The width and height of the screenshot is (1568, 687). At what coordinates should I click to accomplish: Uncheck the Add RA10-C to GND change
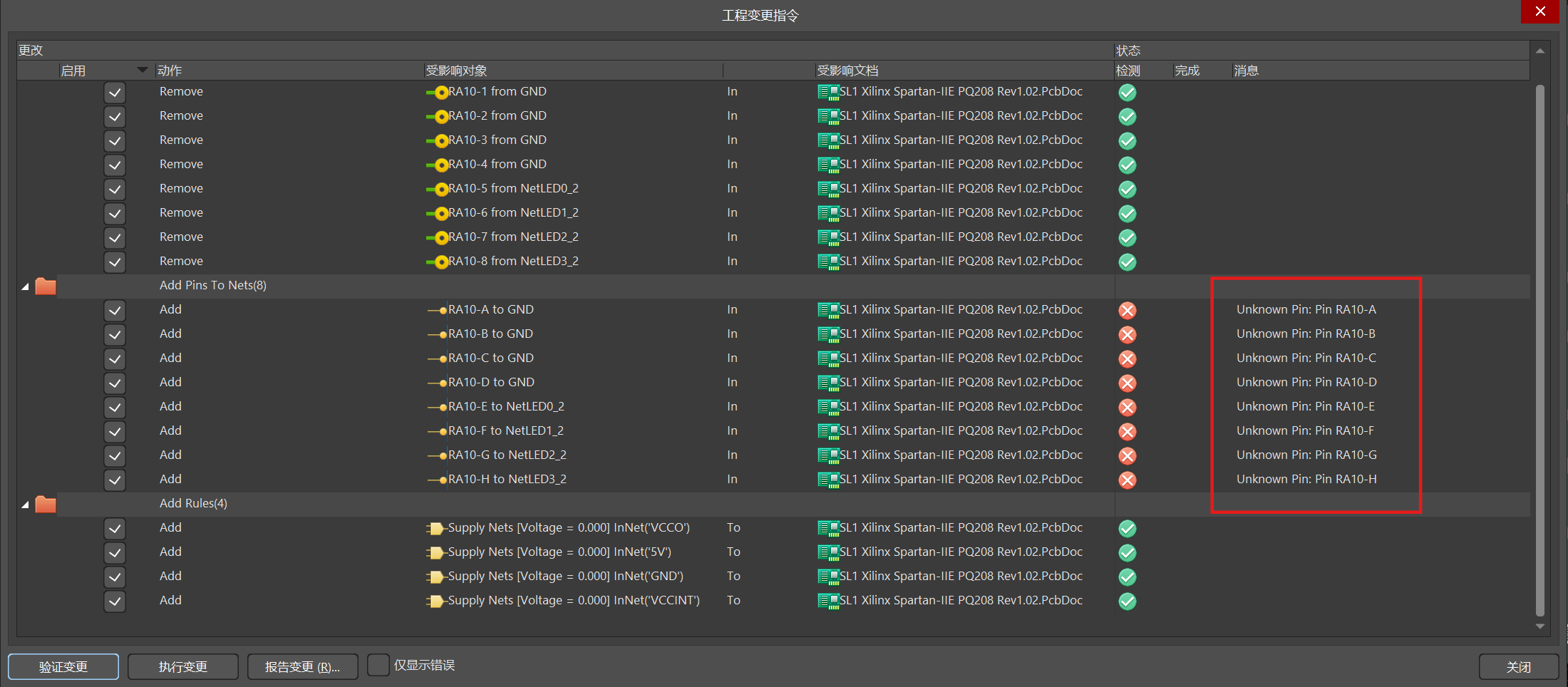(115, 358)
